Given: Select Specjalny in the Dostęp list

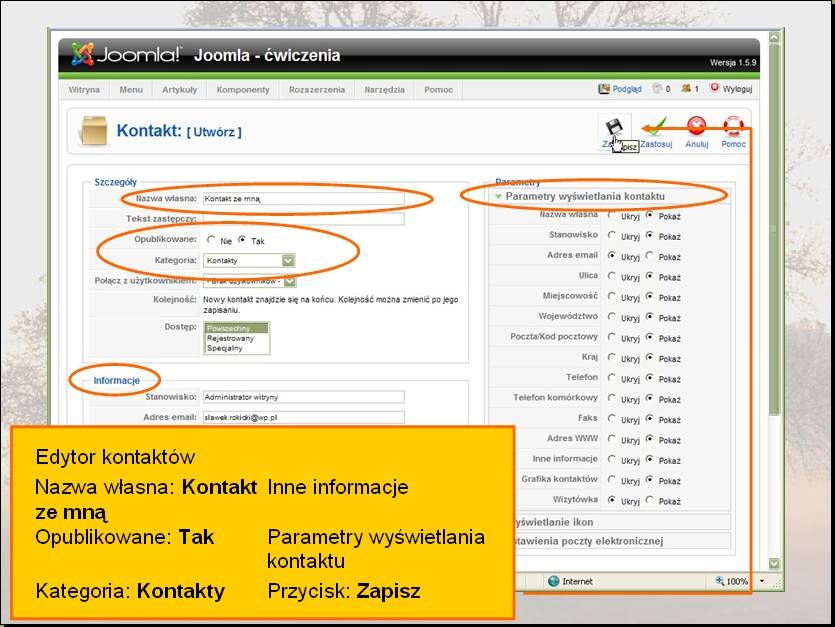Looking at the screenshot, I should (236, 348).
